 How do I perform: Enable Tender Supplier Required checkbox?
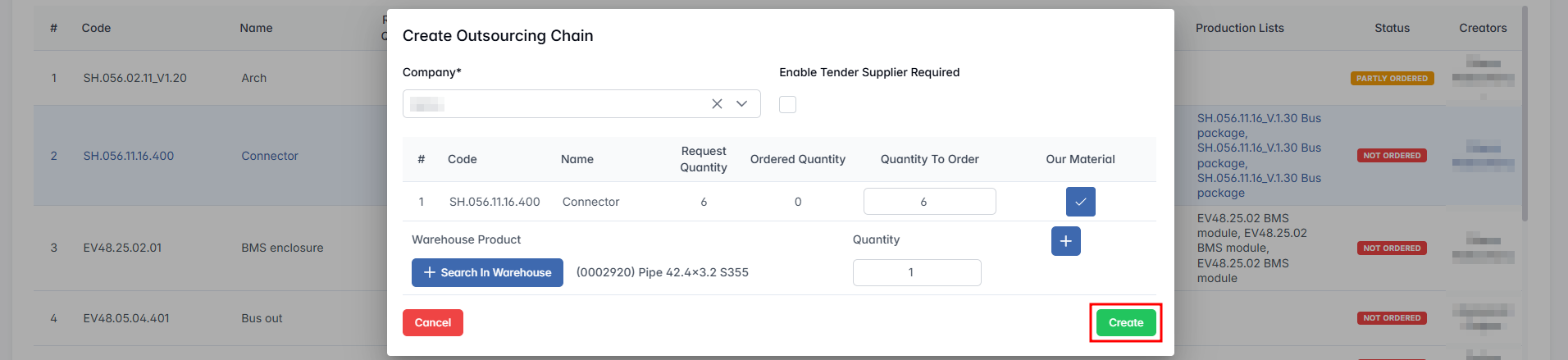(x=787, y=104)
